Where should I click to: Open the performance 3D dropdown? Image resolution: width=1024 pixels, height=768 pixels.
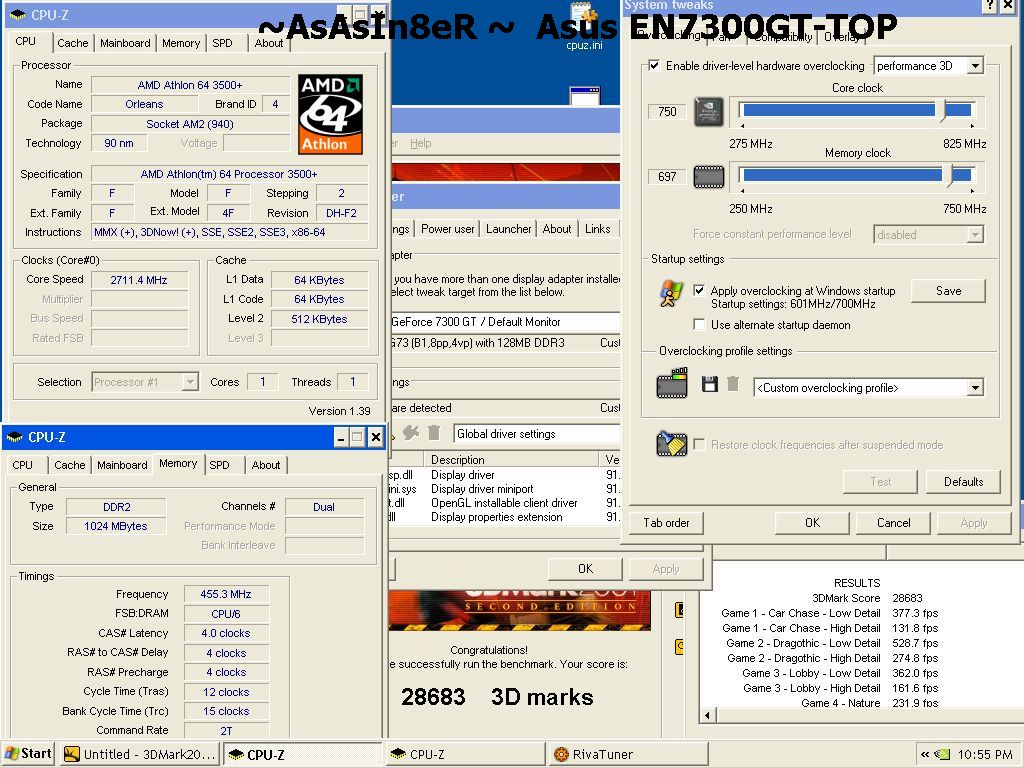(x=975, y=66)
